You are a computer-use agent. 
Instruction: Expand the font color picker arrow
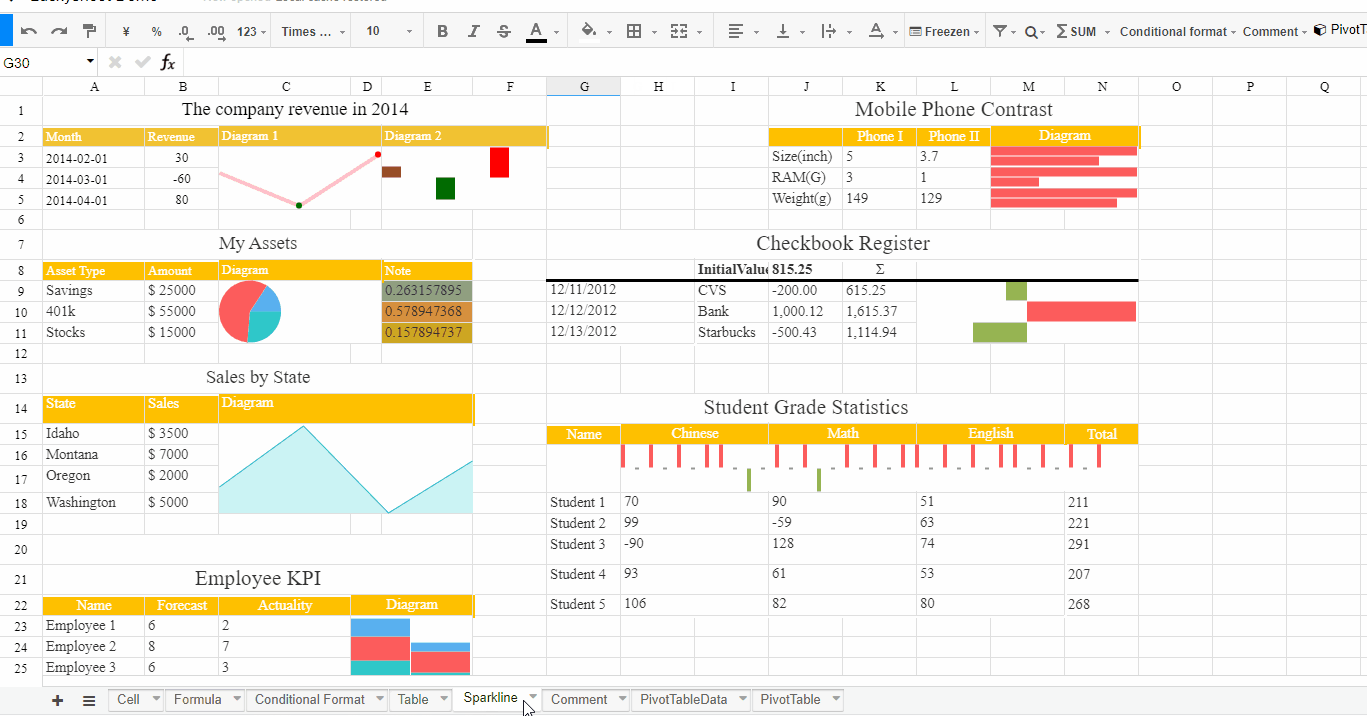point(557,32)
